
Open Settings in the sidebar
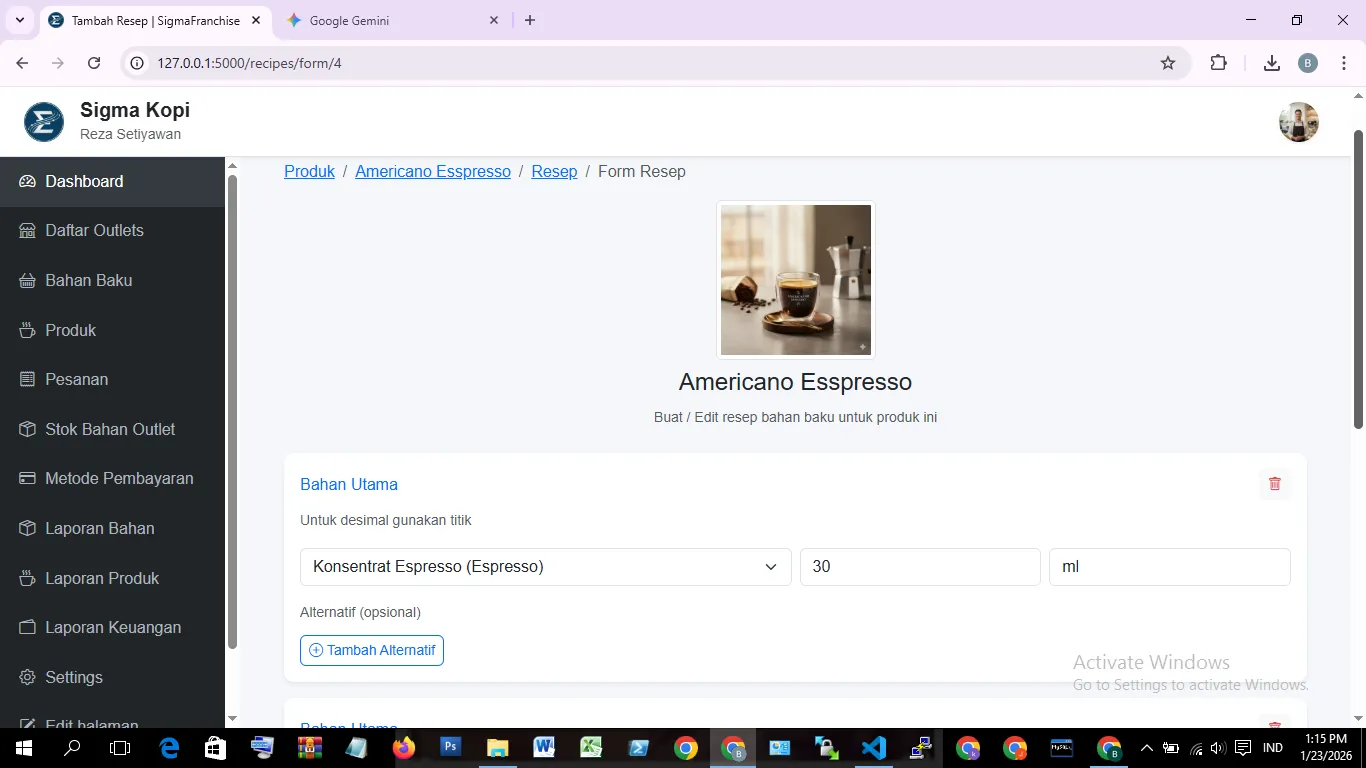(x=112, y=677)
